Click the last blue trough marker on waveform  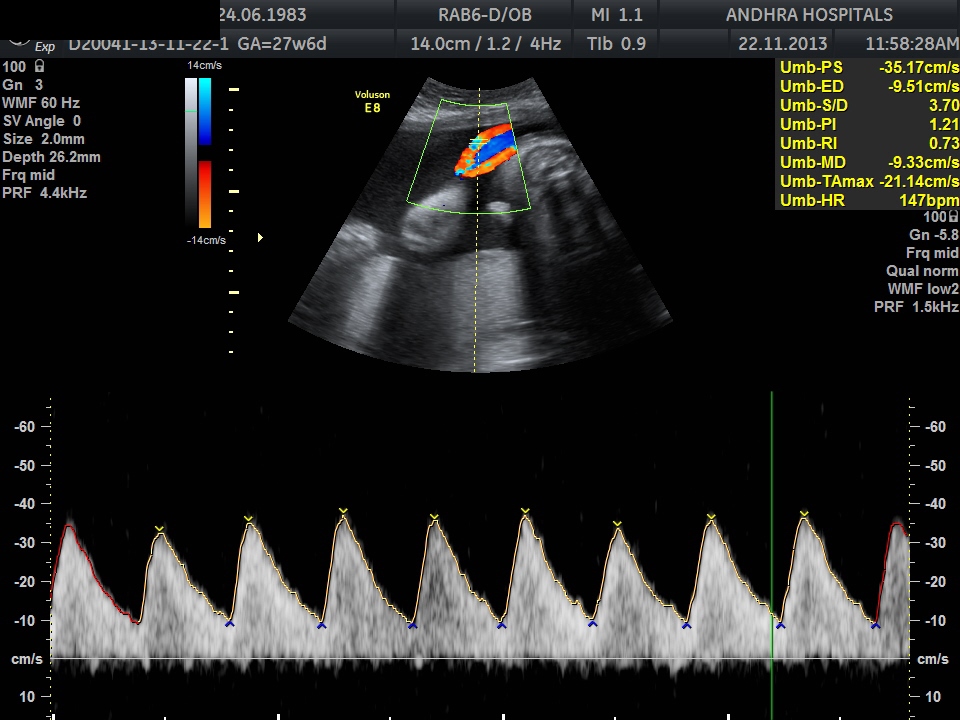875,625
